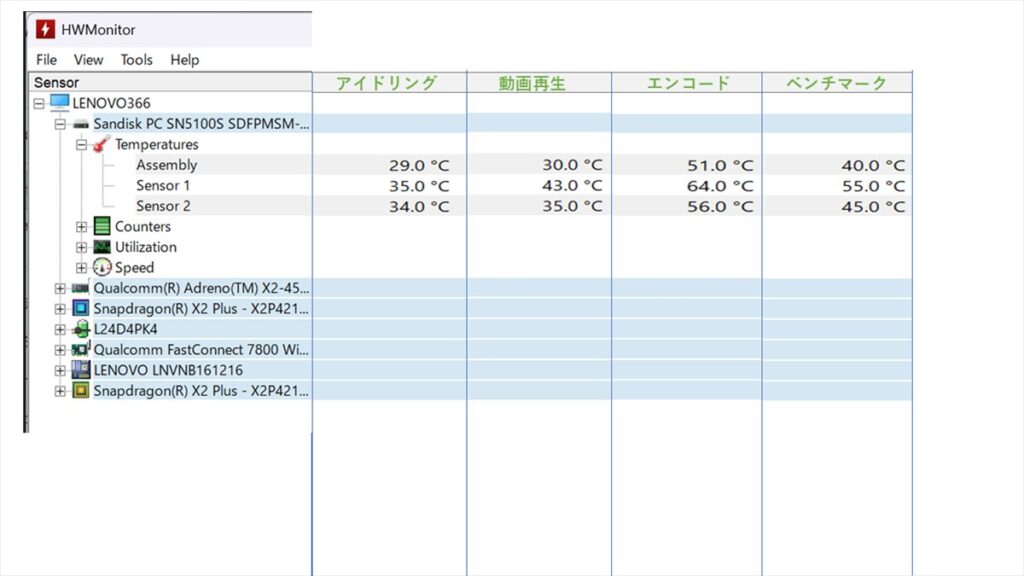Screen dimensions: 1024x576
Task: Collapse the Temperatures group
Action: coord(81,144)
